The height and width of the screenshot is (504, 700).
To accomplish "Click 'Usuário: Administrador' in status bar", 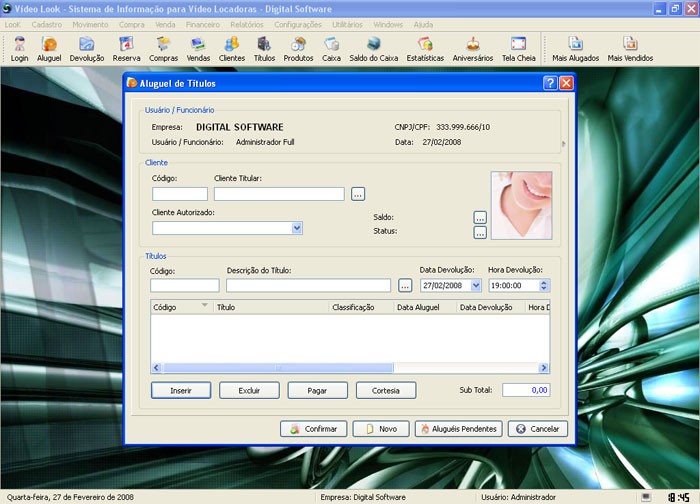I will click(518, 497).
